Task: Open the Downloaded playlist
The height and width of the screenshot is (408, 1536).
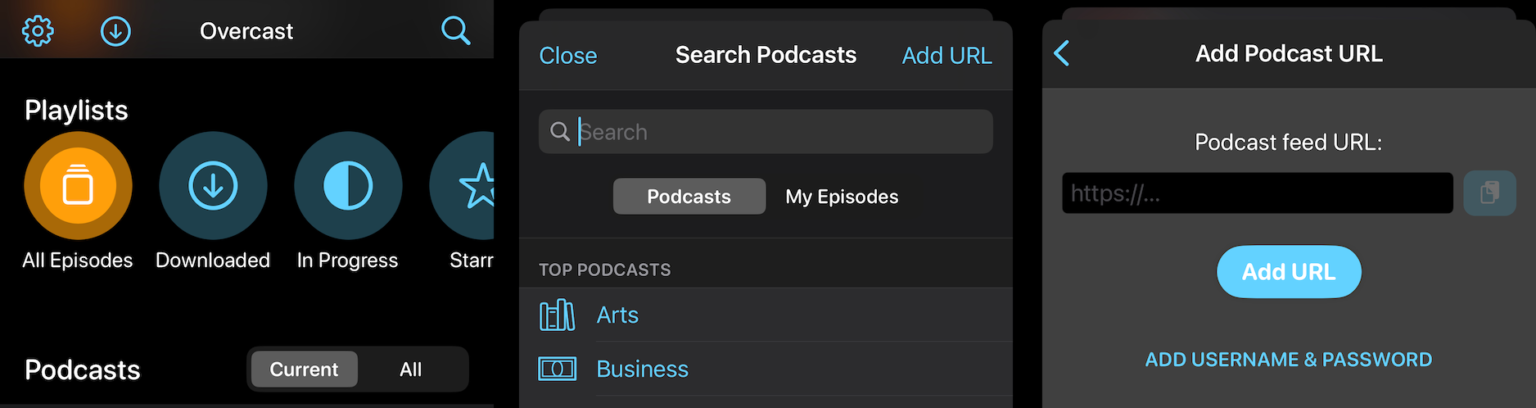Action: [213, 186]
